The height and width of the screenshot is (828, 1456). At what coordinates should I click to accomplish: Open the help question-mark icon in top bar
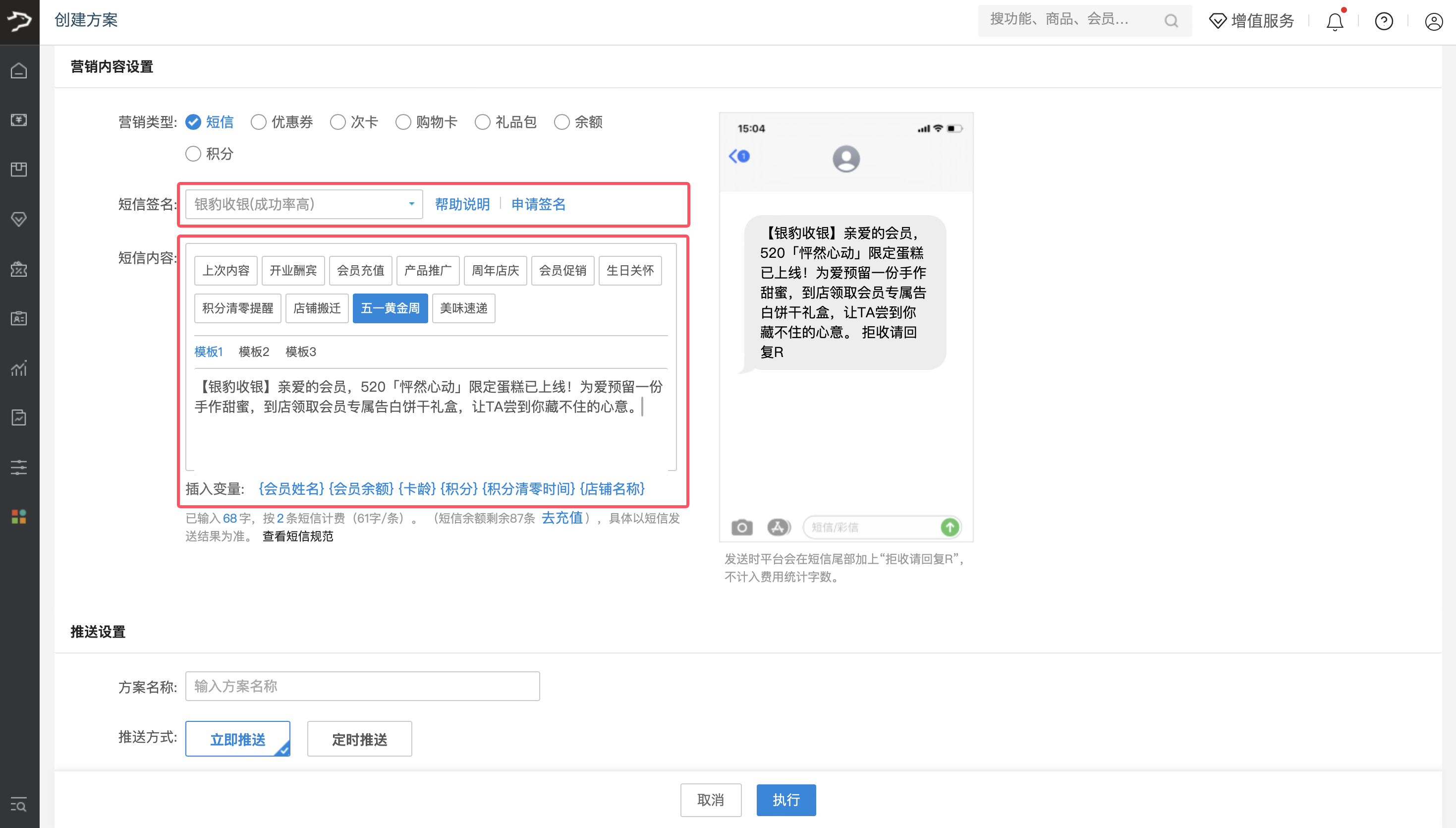(x=1384, y=22)
